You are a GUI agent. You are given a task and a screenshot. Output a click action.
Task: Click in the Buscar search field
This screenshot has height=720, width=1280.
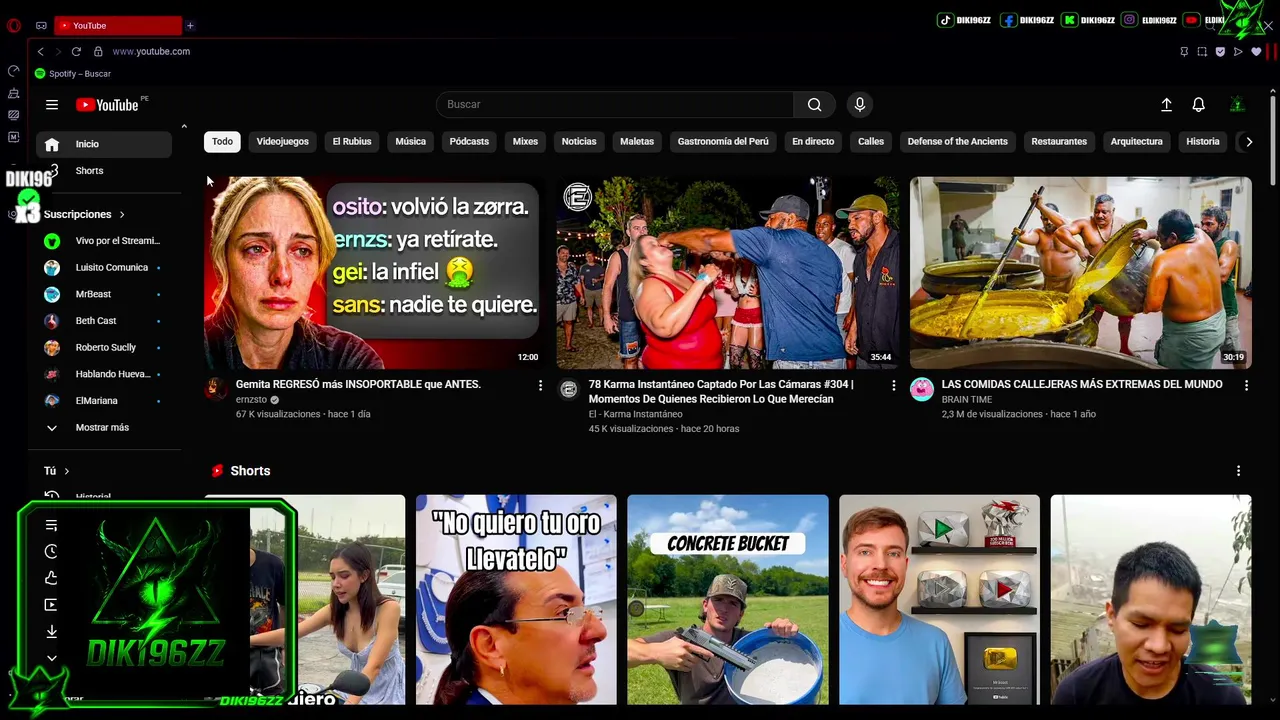point(615,104)
